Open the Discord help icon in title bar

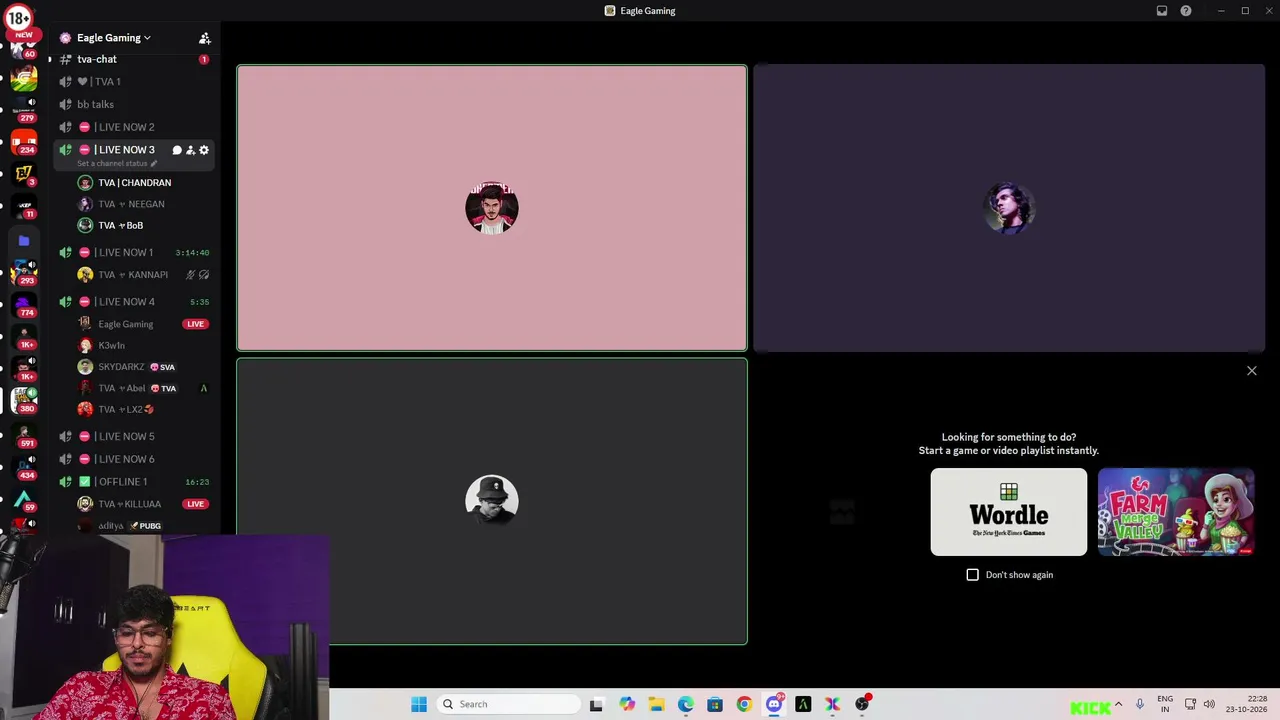1186,11
